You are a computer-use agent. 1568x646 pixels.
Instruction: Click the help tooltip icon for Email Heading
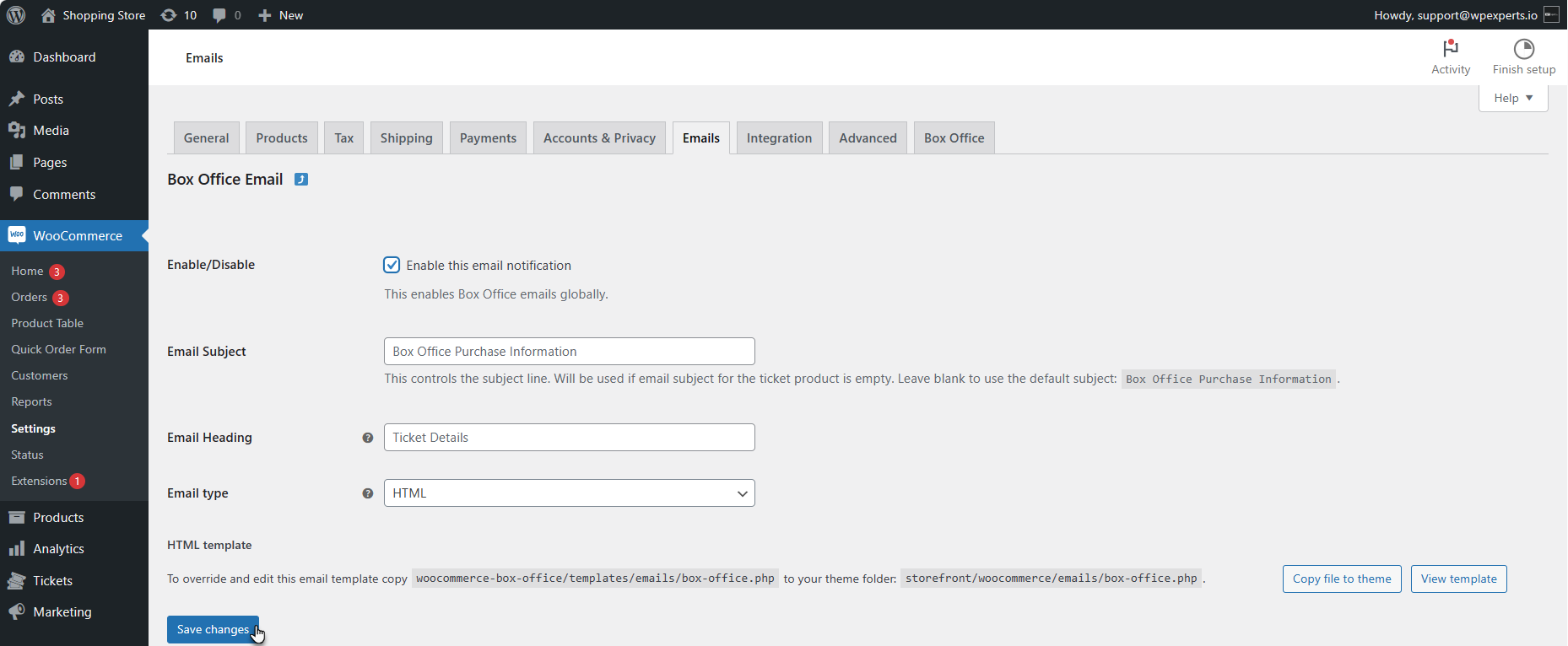[368, 438]
